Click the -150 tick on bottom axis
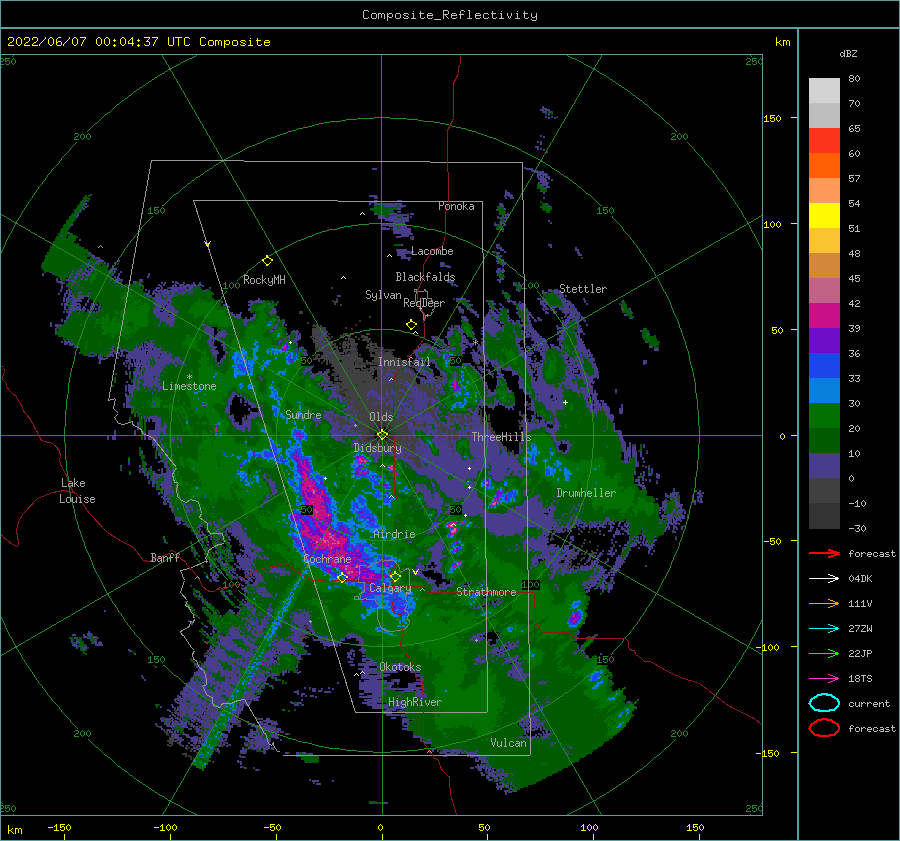This screenshot has width=900, height=841. click(x=59, y=828)
